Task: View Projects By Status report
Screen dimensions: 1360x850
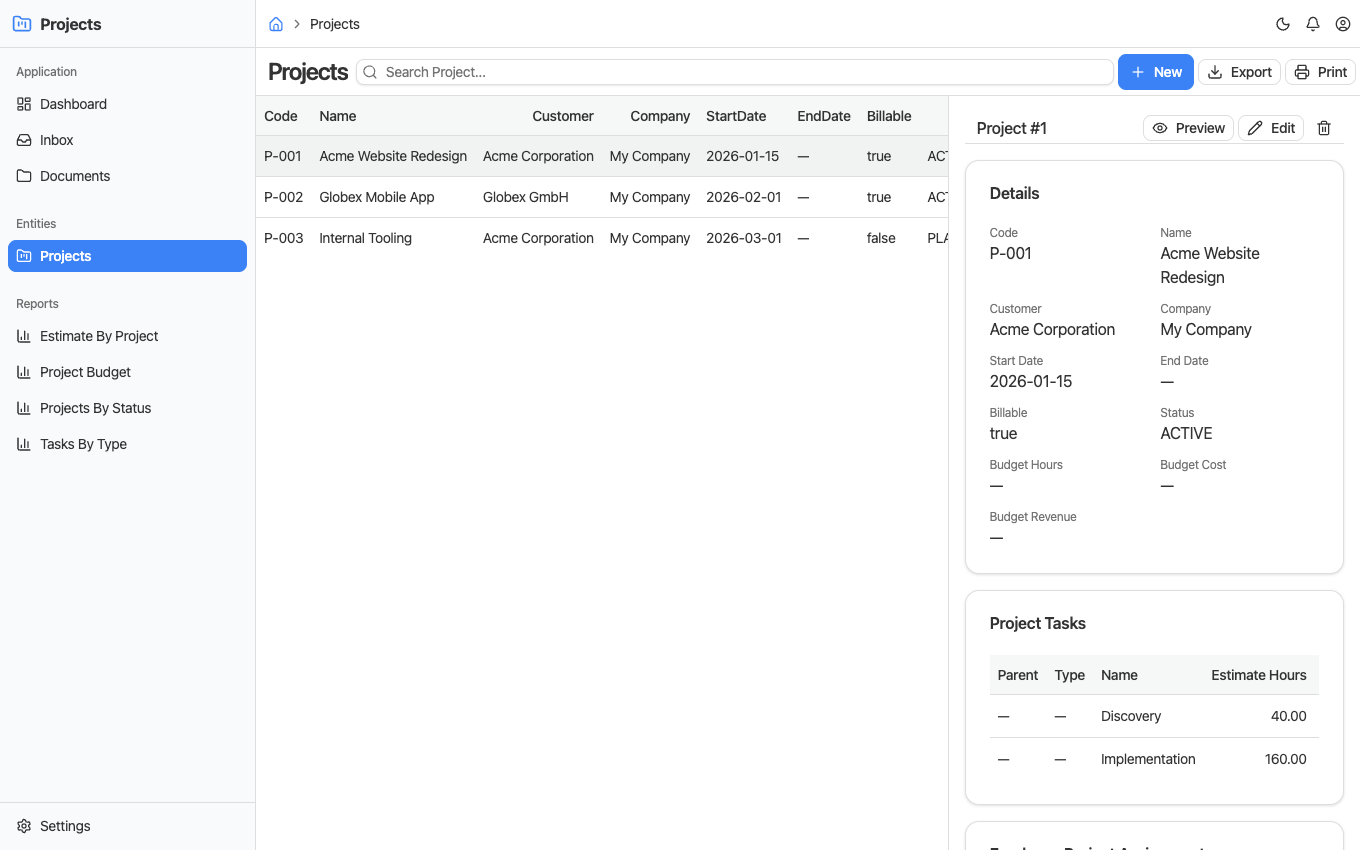Action: pos(127,408)
